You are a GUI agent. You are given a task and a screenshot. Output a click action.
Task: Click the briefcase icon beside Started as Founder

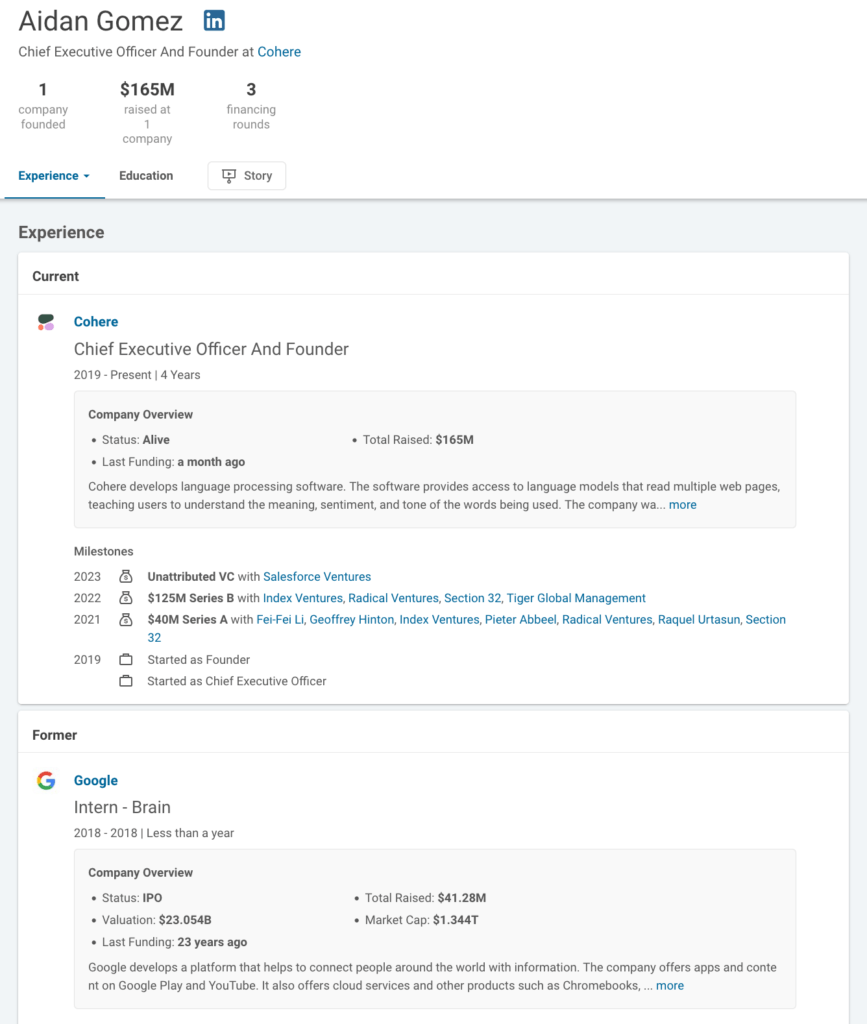point(126,660)
